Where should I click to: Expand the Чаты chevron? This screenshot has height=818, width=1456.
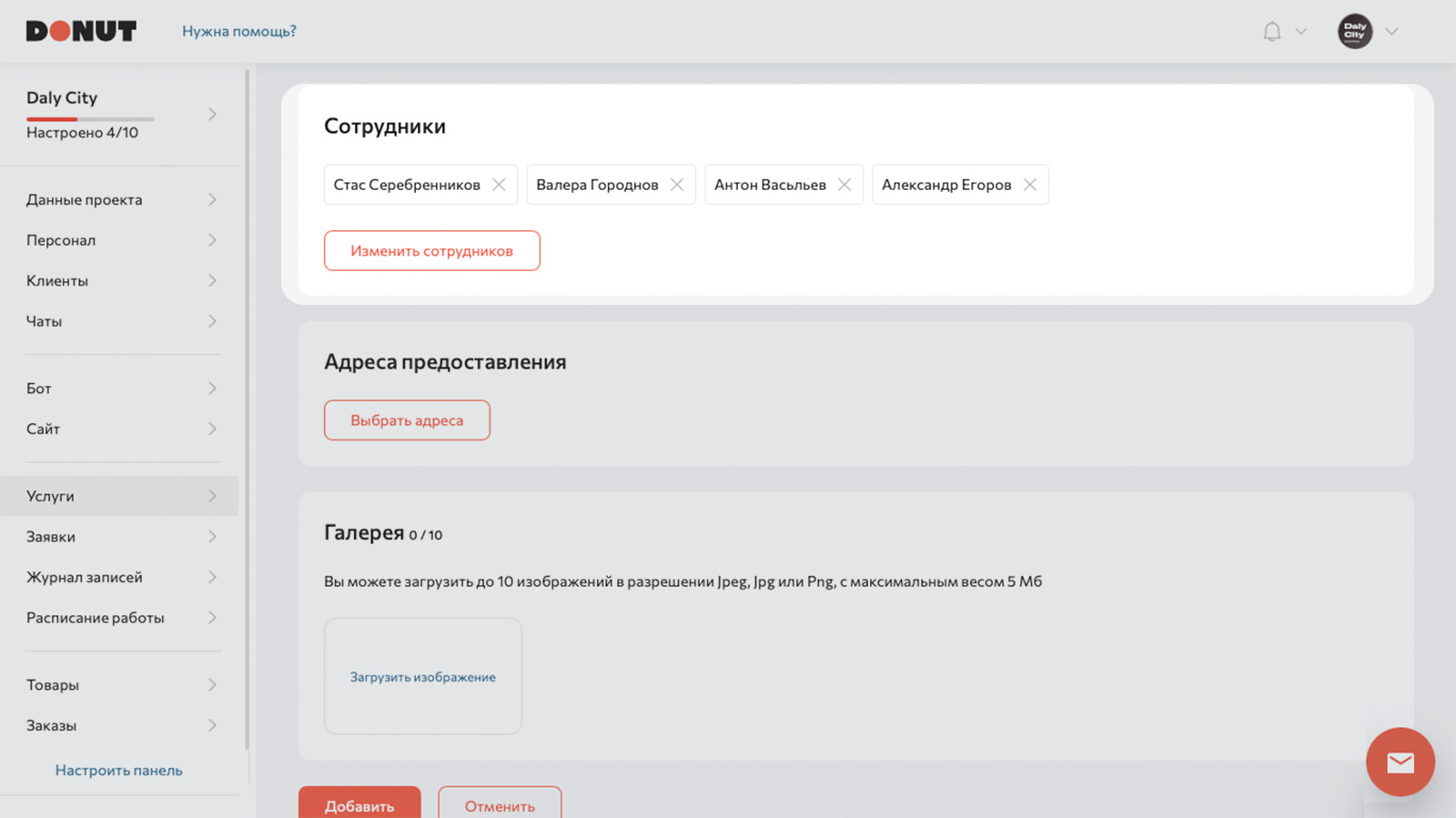212,321
